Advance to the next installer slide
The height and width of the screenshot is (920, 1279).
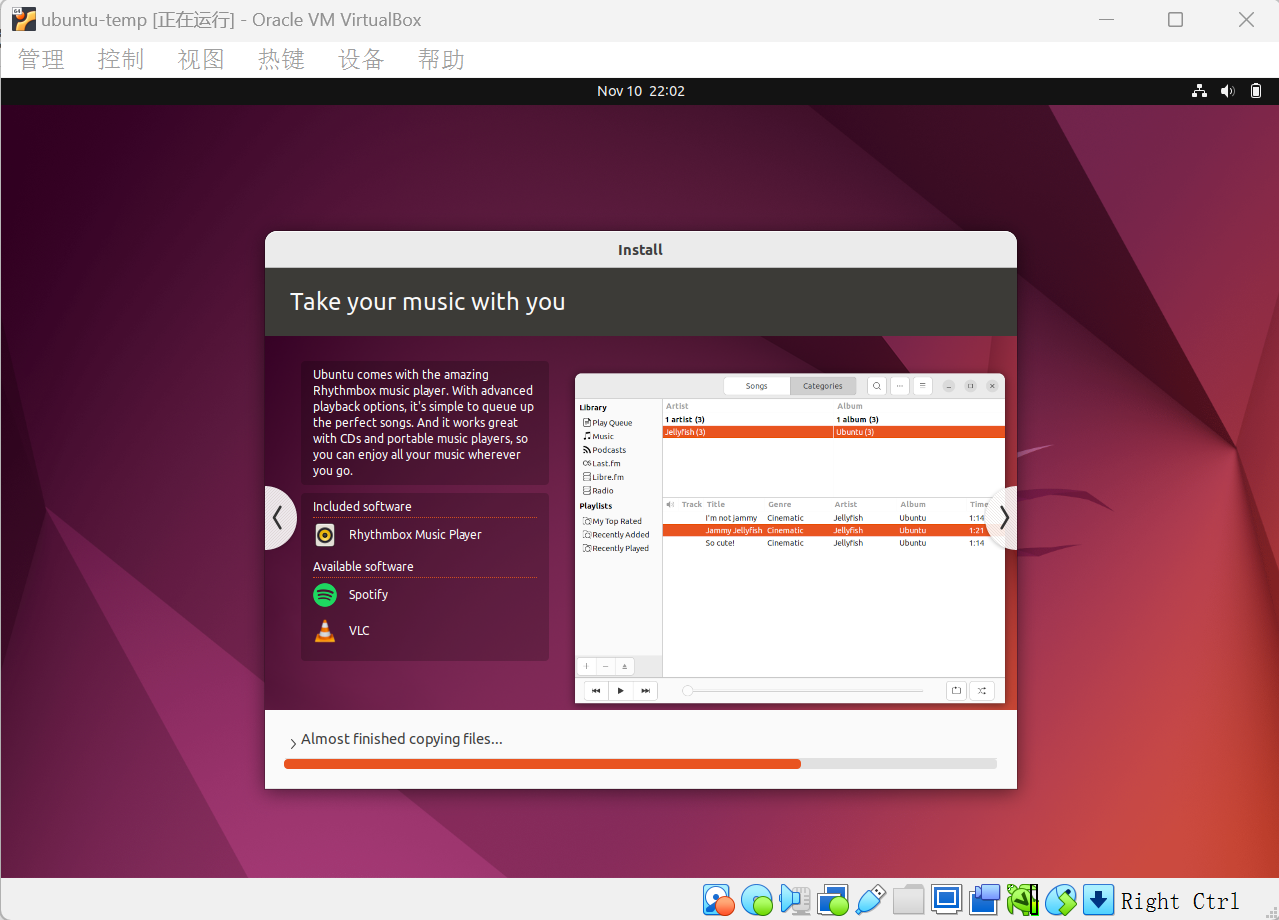pos(1003,518)
